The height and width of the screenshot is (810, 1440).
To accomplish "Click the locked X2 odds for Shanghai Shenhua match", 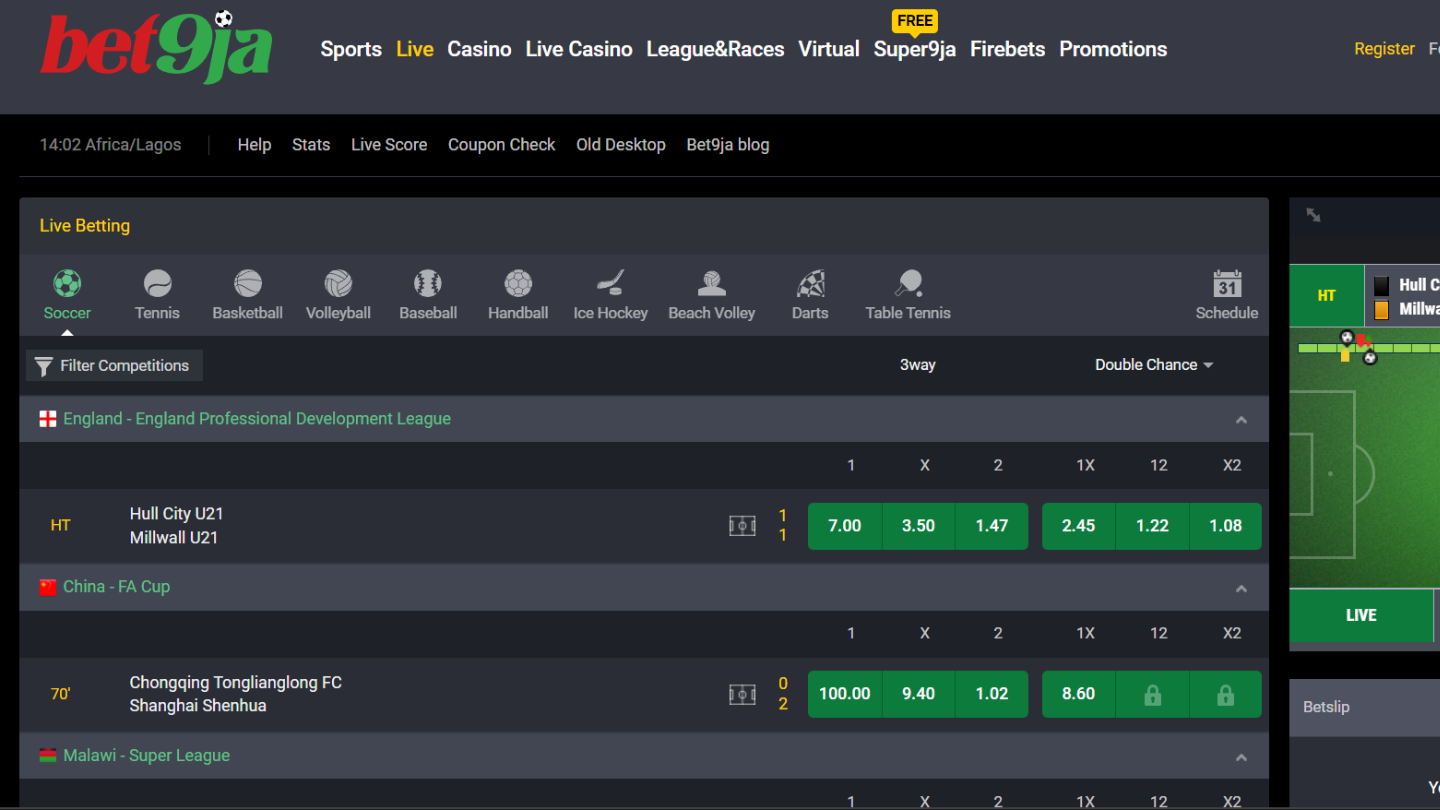I will [x=1225, y=694].
